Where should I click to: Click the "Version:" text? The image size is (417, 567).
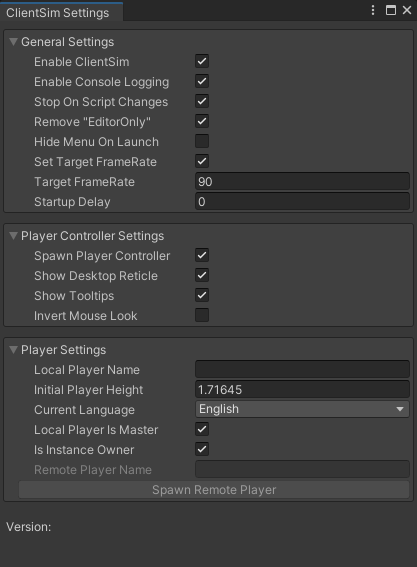click(x=29, y=527)
